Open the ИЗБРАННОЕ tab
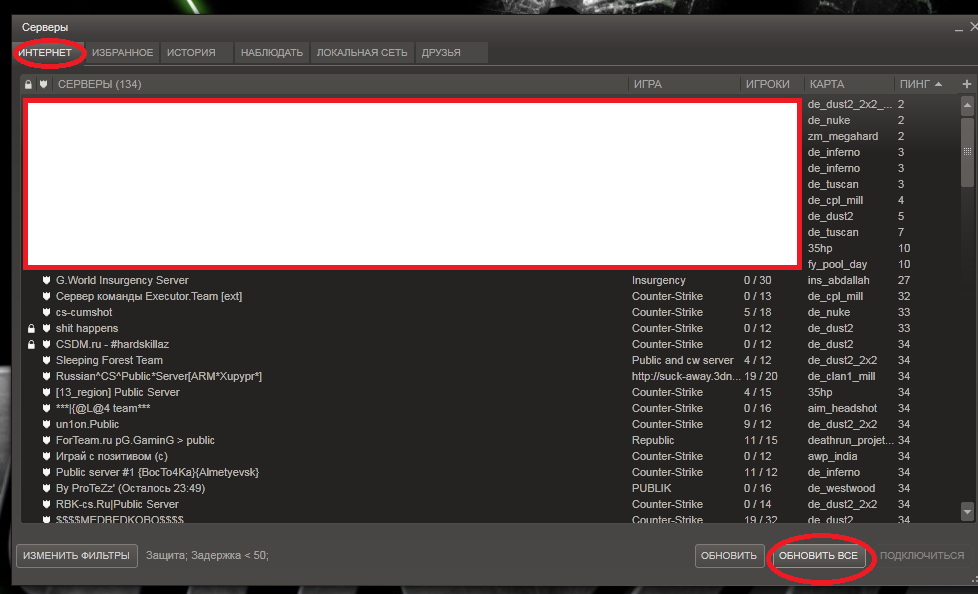Screen dimensions: 978x594 [122, 52]
